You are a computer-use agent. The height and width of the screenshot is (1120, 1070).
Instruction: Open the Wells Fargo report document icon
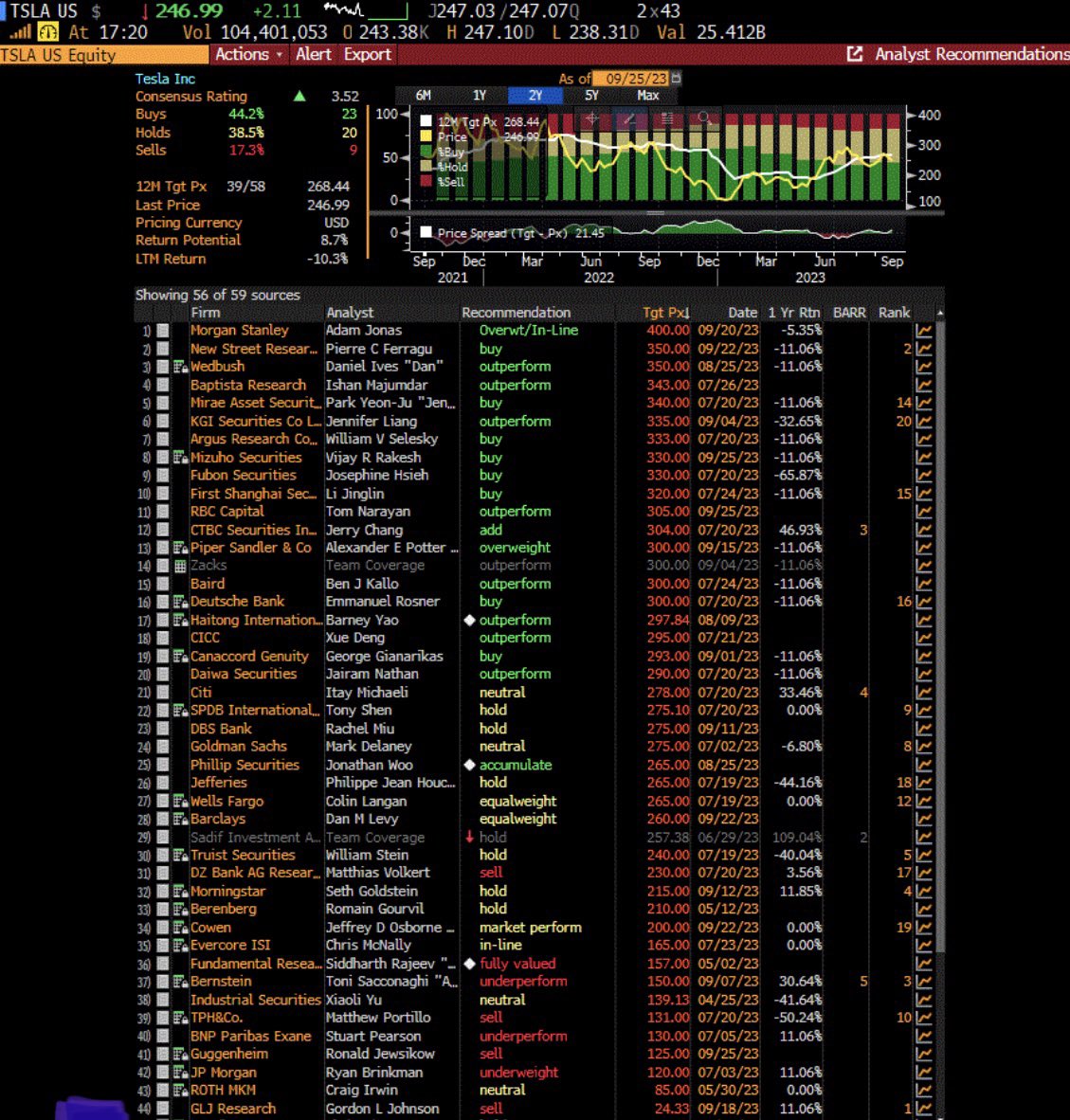(x=181, y=801)
